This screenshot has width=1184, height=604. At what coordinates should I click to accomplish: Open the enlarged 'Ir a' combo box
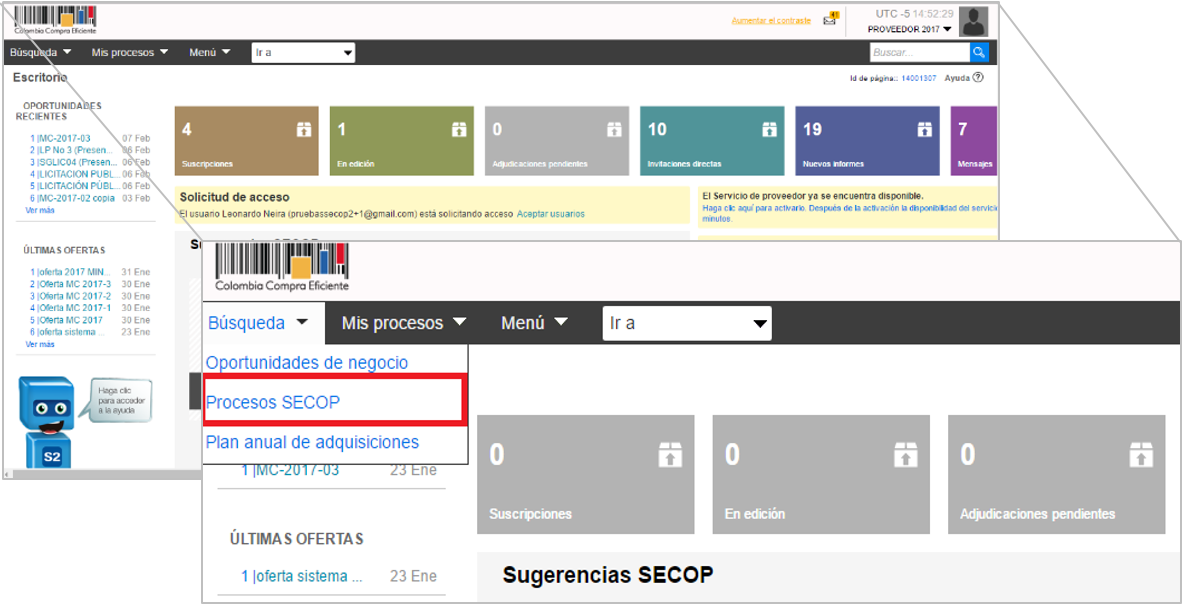click(687, 323)
